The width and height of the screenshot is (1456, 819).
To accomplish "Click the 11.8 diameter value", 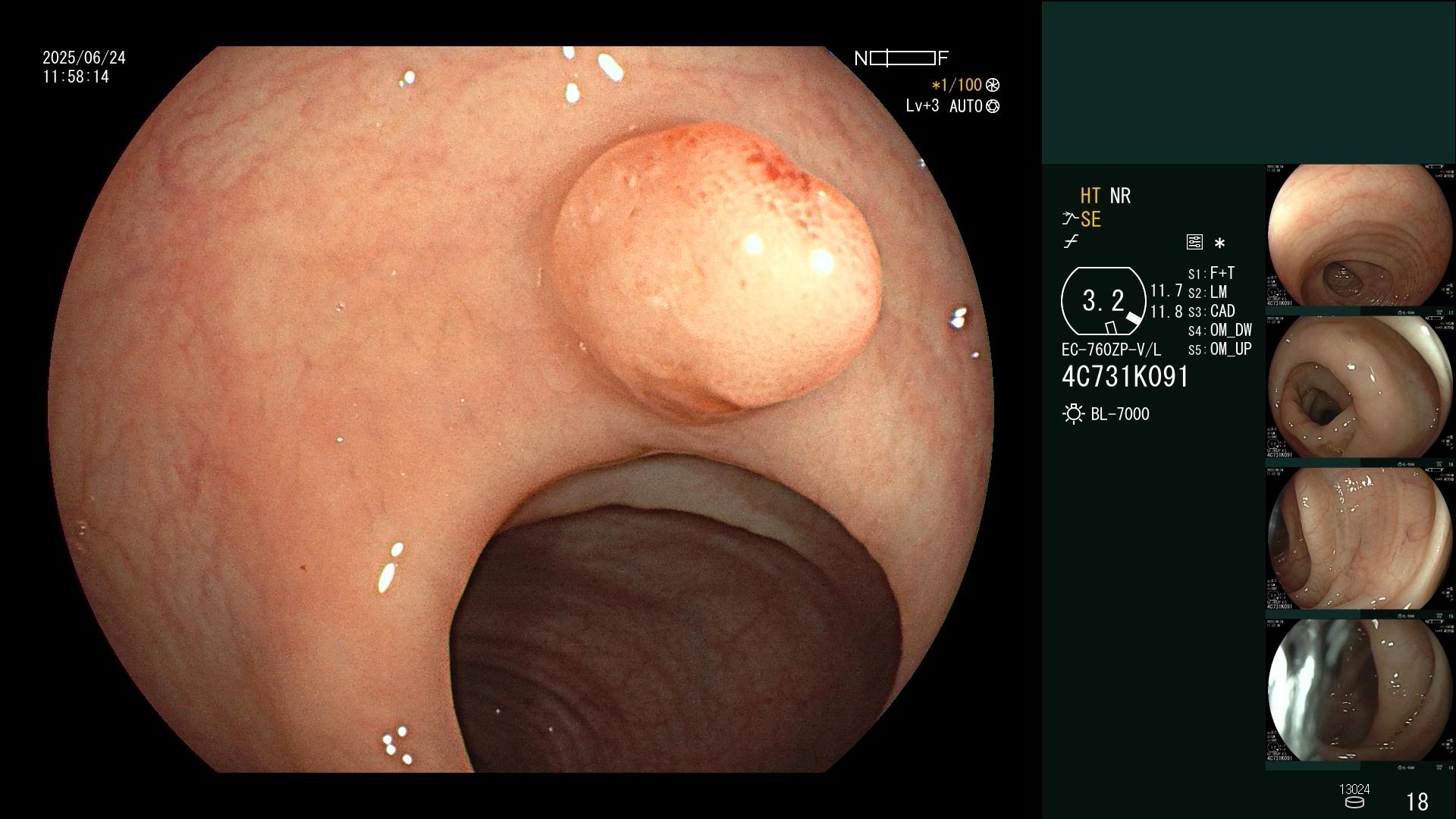I will pyautogui.click(x=1166, y=312).
